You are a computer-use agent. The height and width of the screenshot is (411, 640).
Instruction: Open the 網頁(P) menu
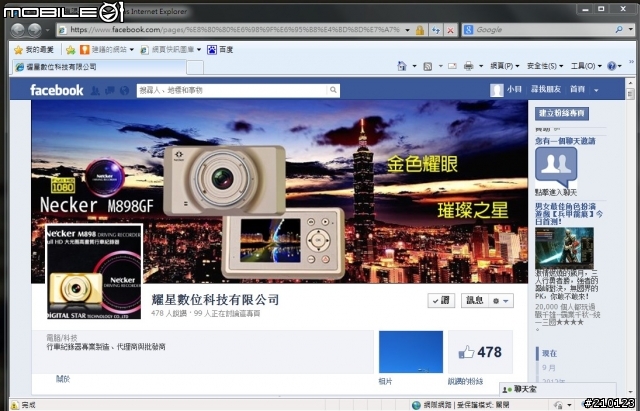(x=505, y=66)
